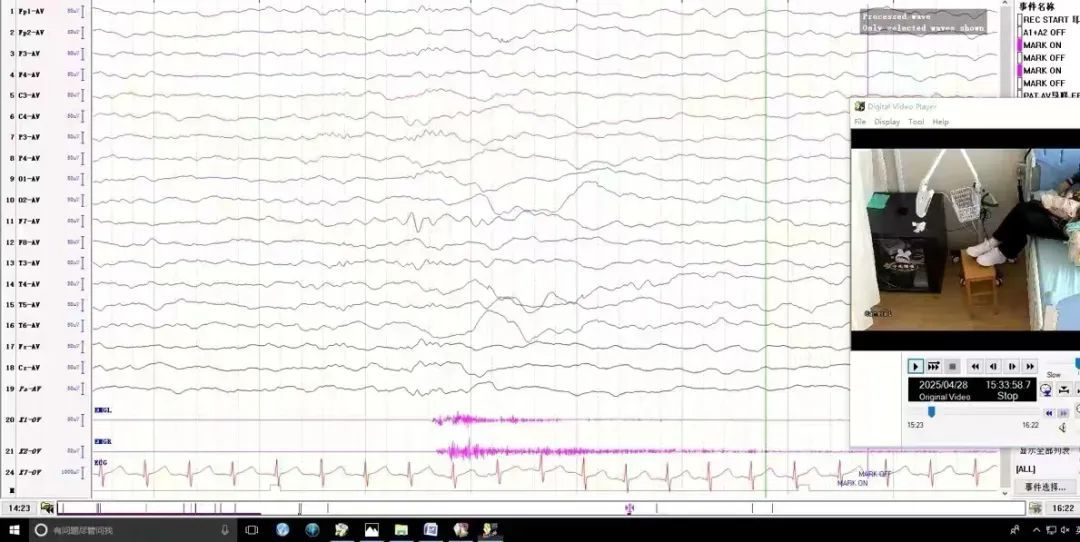Stop video with the square stop button

[x=952, y=367]
